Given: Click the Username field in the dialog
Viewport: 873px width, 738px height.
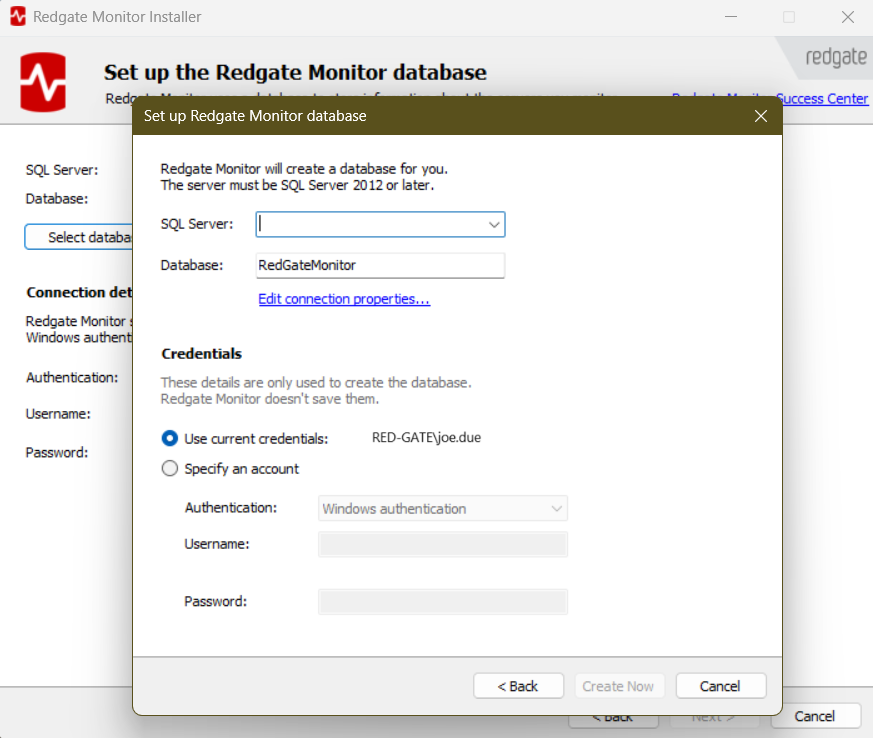Looking at the screenshot, I should tap(442, 544).
